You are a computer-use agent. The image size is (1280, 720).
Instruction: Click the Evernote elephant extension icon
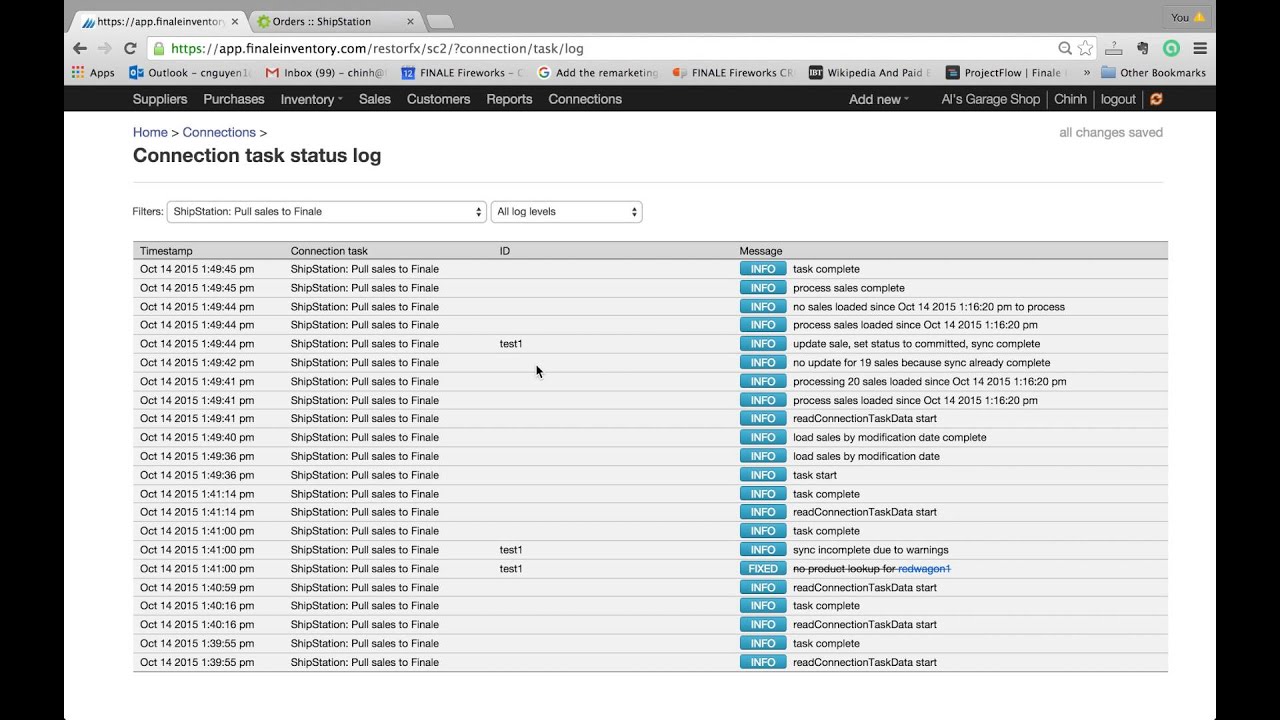(x=1142, y=48)
